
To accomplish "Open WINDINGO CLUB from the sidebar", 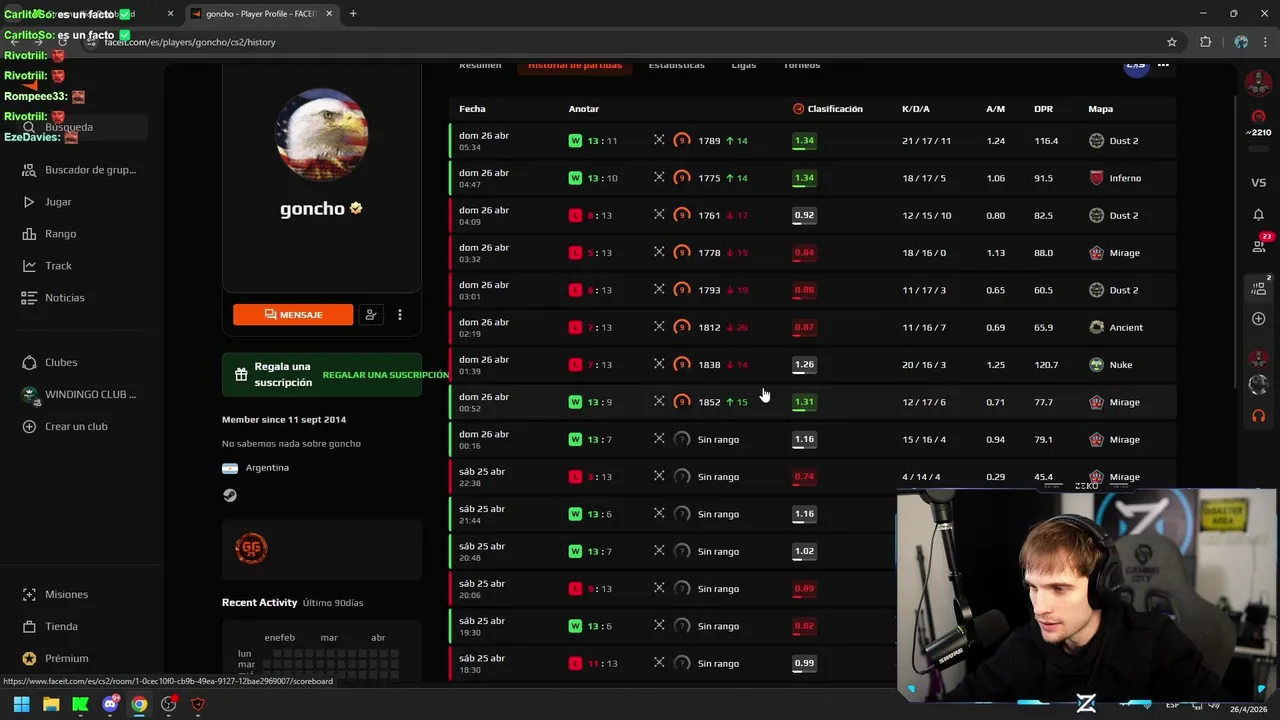I will (80, 394).
